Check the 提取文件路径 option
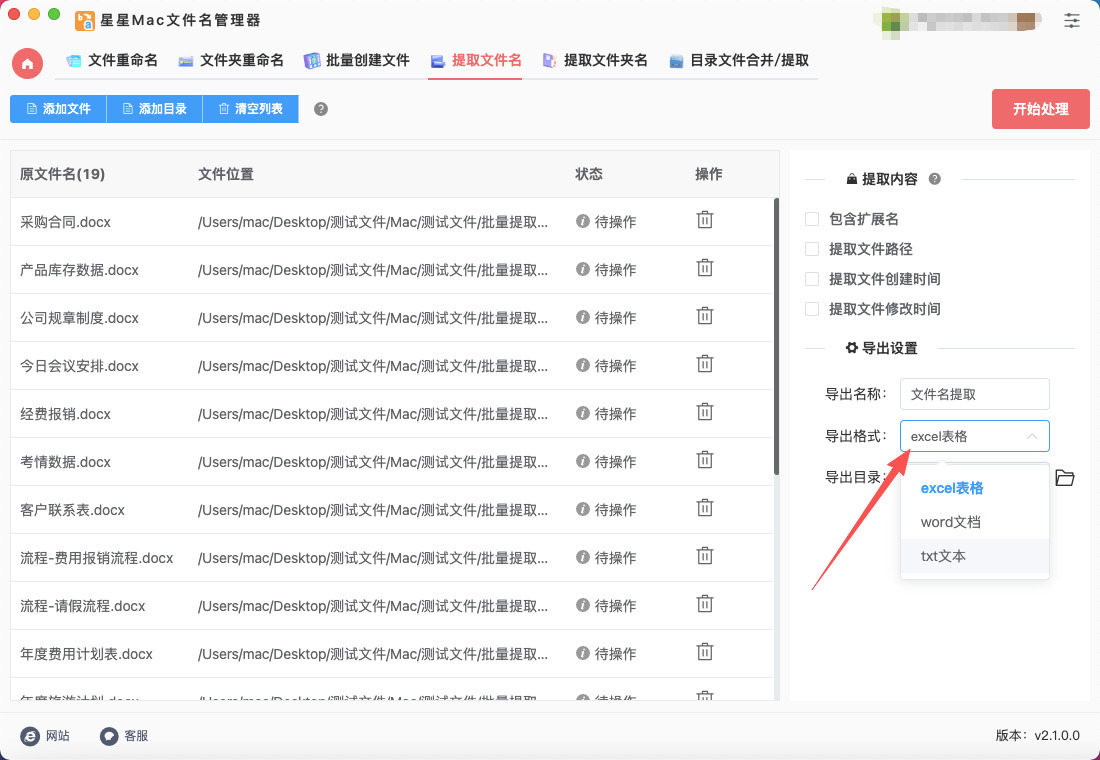 pyautogui.click(x=812, y=249)
